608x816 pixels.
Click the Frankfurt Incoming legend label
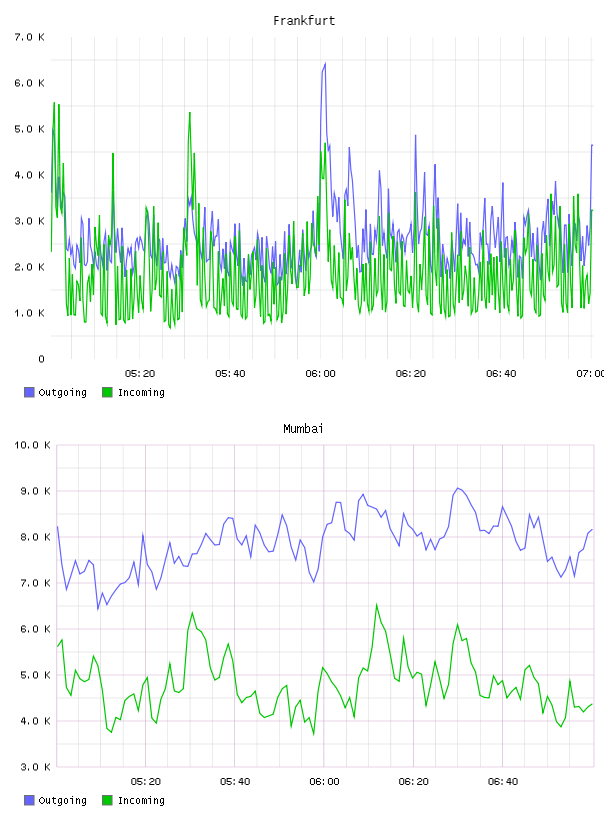coord(141,393)
